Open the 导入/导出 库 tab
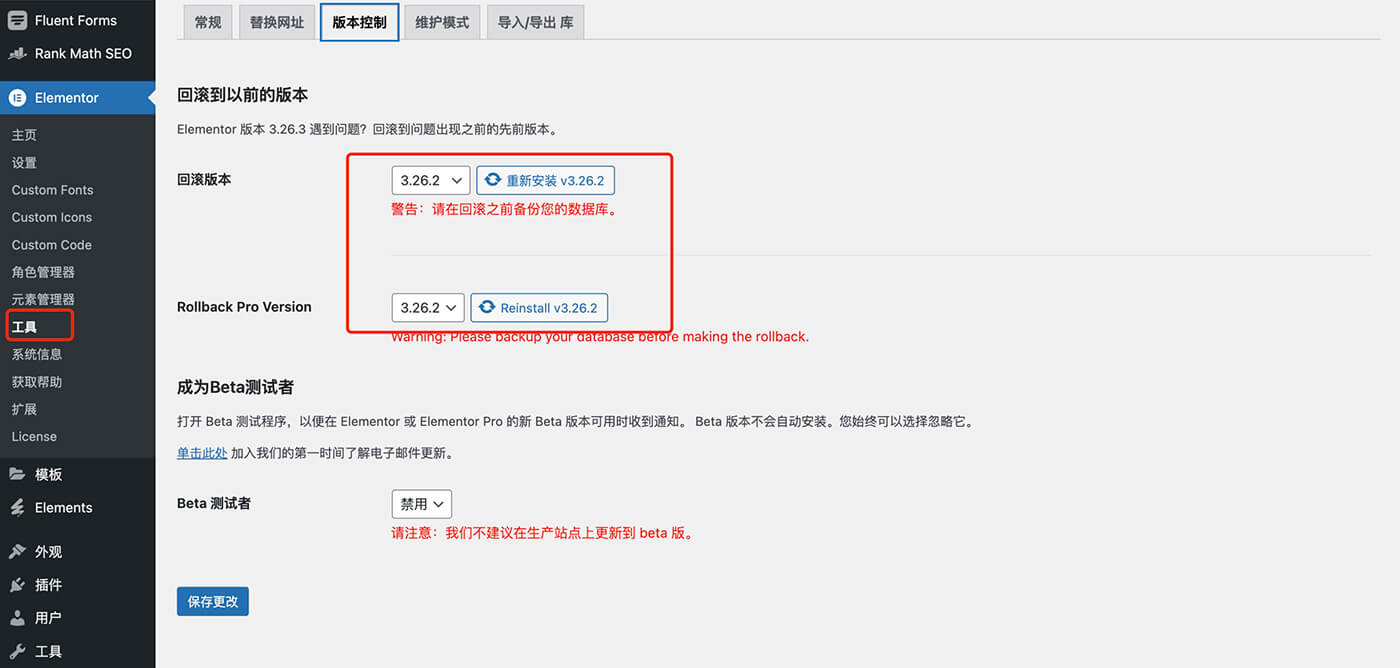The image size is (1400, 668). 536,22
